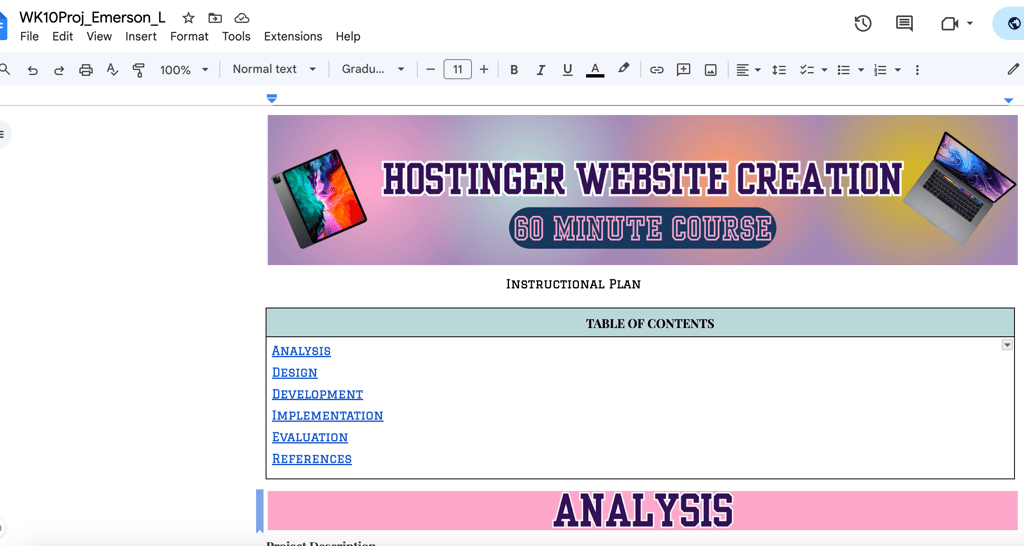This screenshot has height=546, width=1024.
Task: Open the Format menu
Action: pyautogui.click(x=189, y=37)
